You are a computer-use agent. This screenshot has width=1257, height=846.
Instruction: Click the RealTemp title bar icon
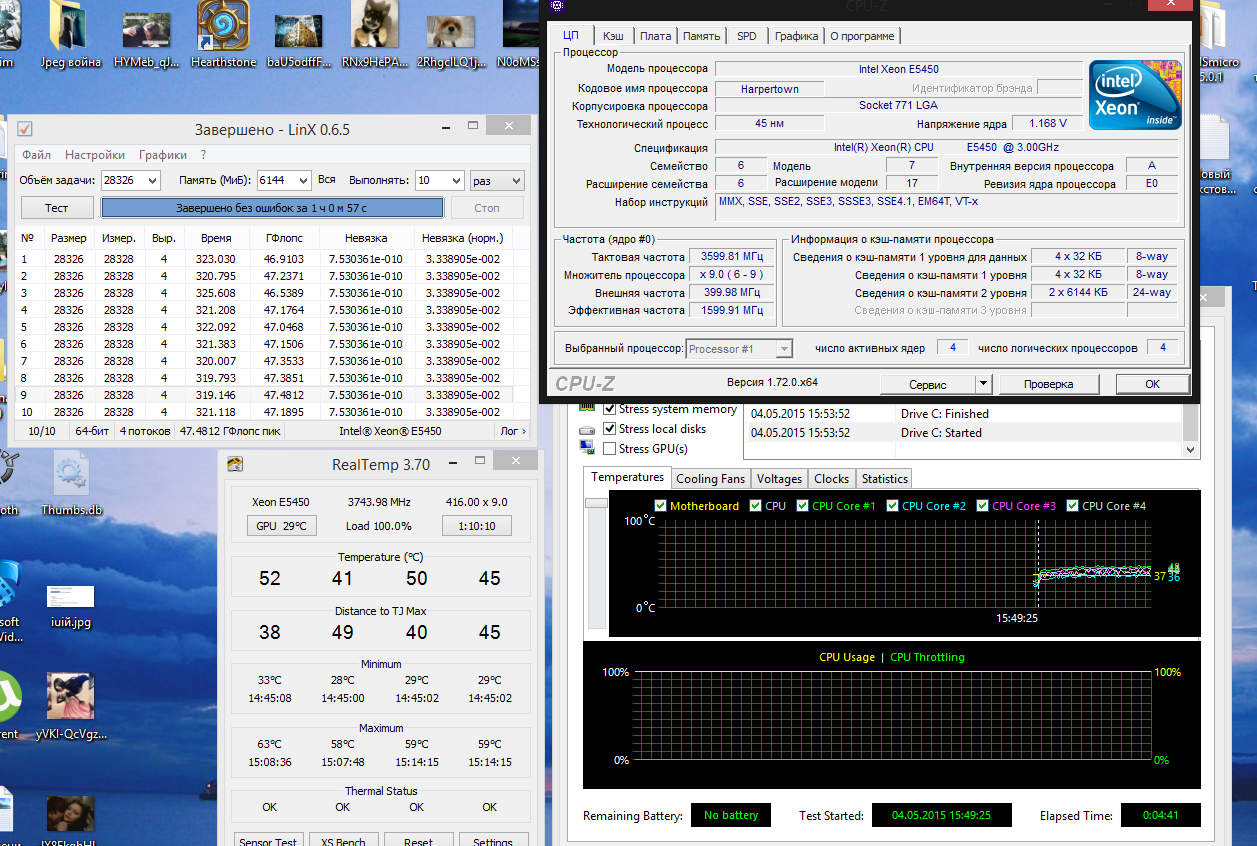[234, 464]
